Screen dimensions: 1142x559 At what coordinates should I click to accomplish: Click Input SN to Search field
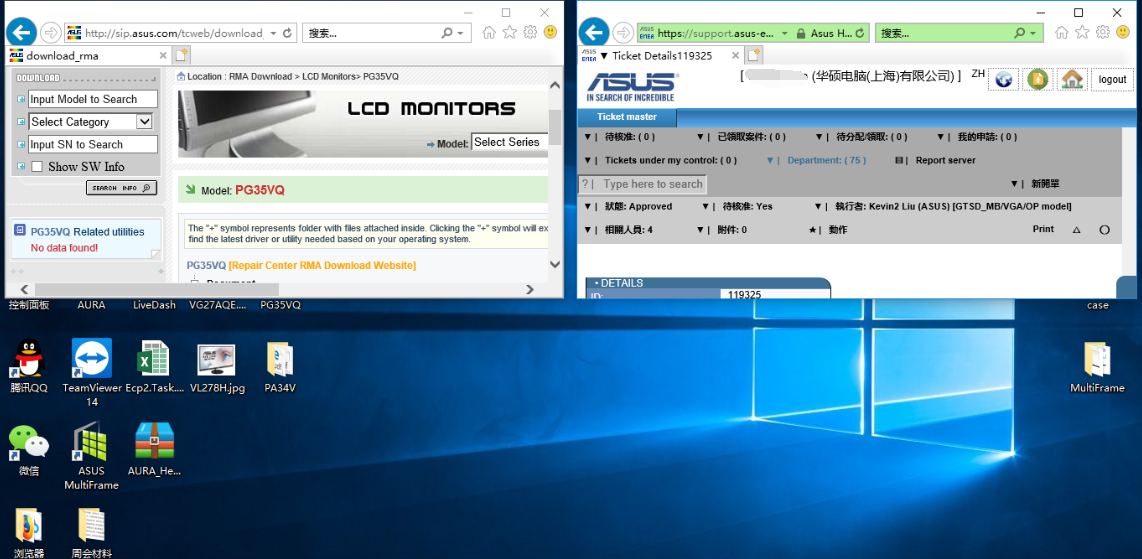click(93, 144)
